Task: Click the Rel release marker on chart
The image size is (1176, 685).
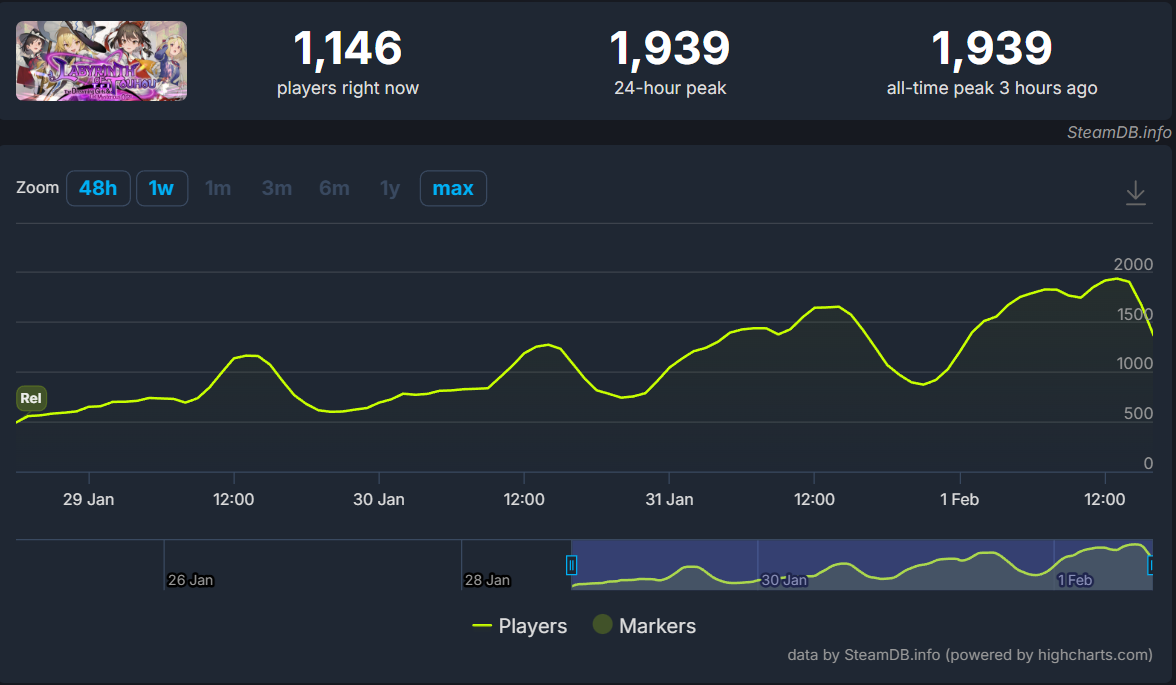Action: coord(31,398)
